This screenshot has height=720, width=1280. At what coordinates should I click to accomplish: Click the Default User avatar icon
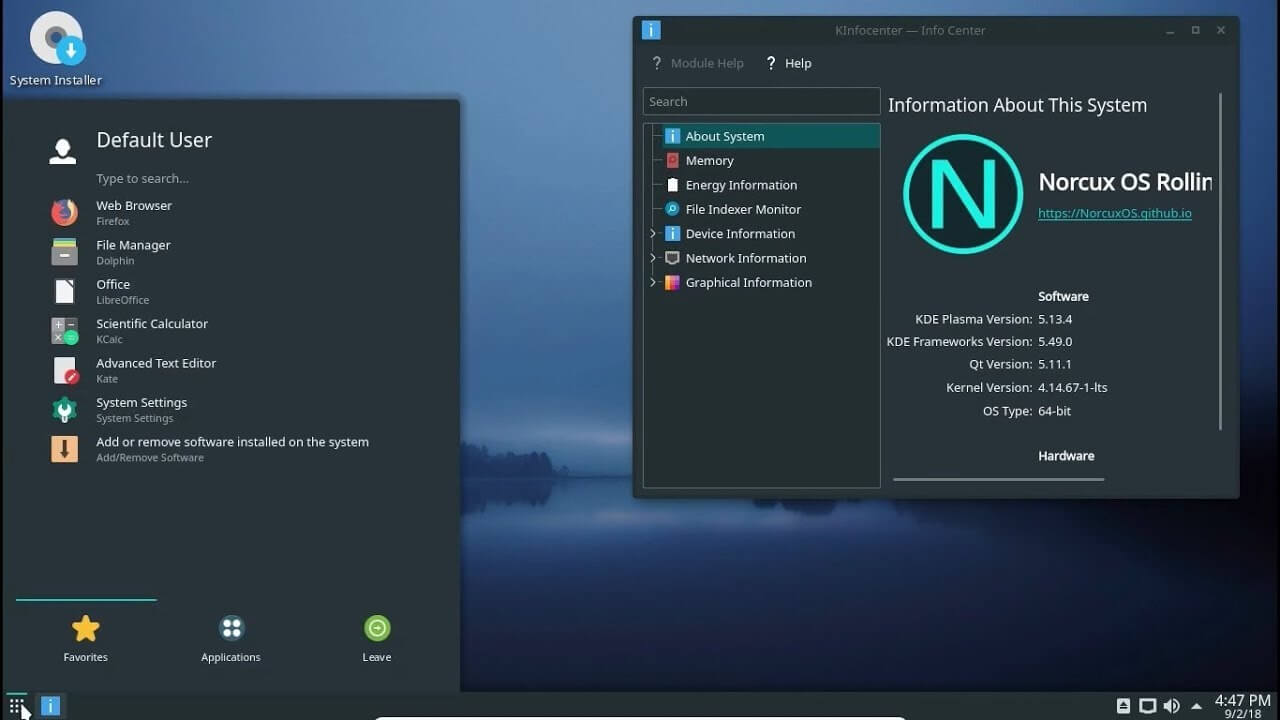pyautogui.click(x=62, y=150)
